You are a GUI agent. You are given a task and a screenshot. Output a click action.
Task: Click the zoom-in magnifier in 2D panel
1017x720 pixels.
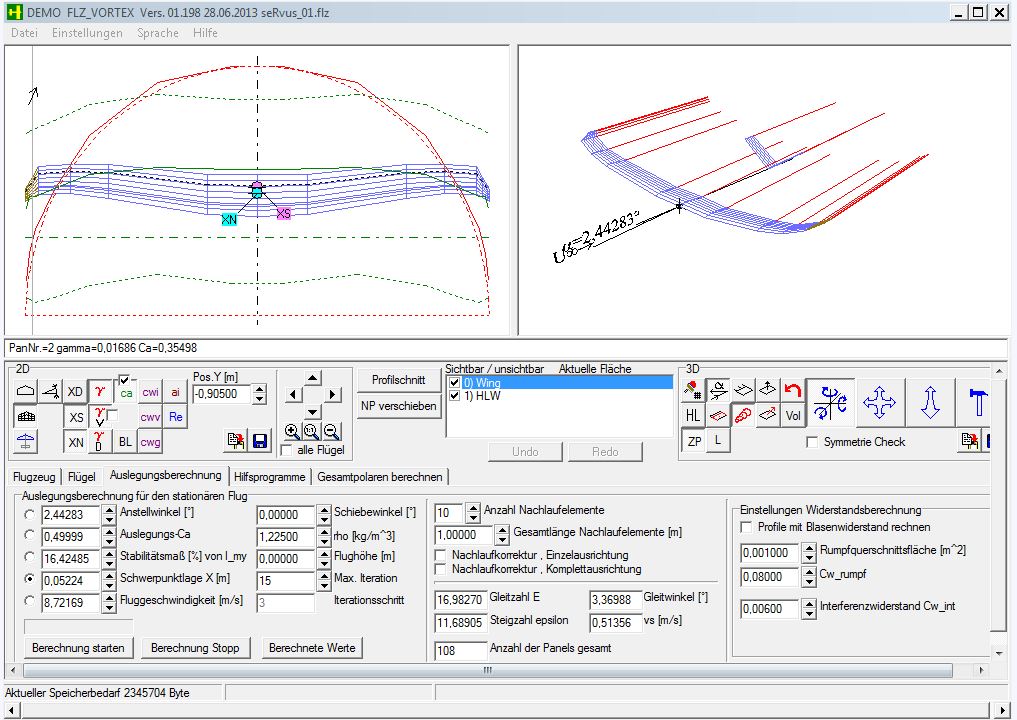[292, 432]
